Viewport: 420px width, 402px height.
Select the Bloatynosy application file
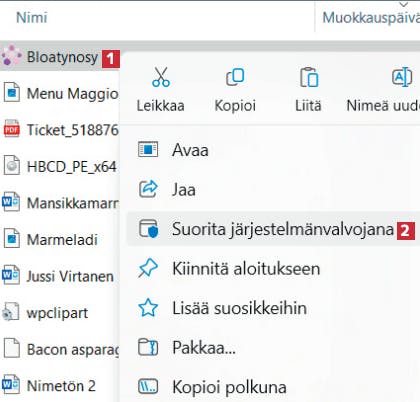pos(60,57)
